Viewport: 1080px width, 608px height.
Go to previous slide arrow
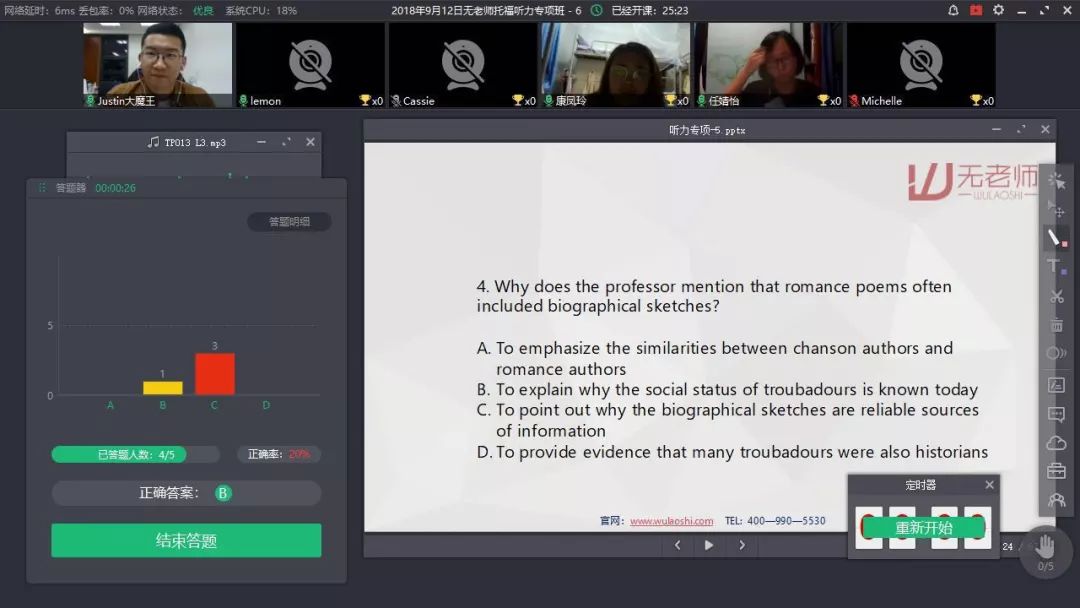677,545
